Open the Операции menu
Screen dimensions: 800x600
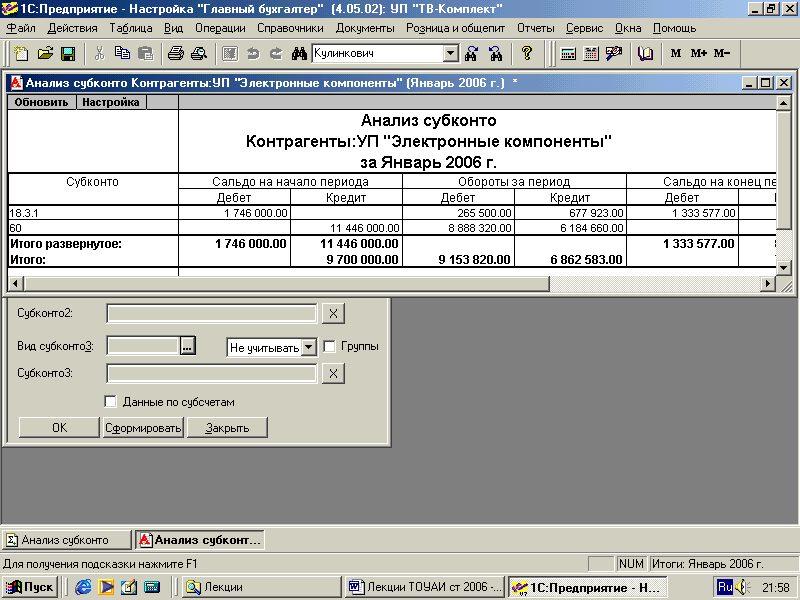point(220,28)
